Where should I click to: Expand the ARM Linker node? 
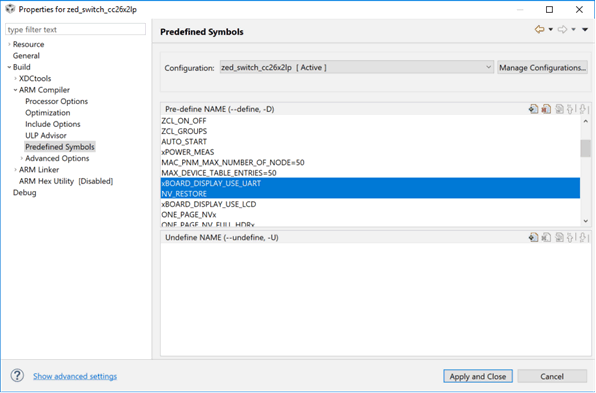click(15, 170)
